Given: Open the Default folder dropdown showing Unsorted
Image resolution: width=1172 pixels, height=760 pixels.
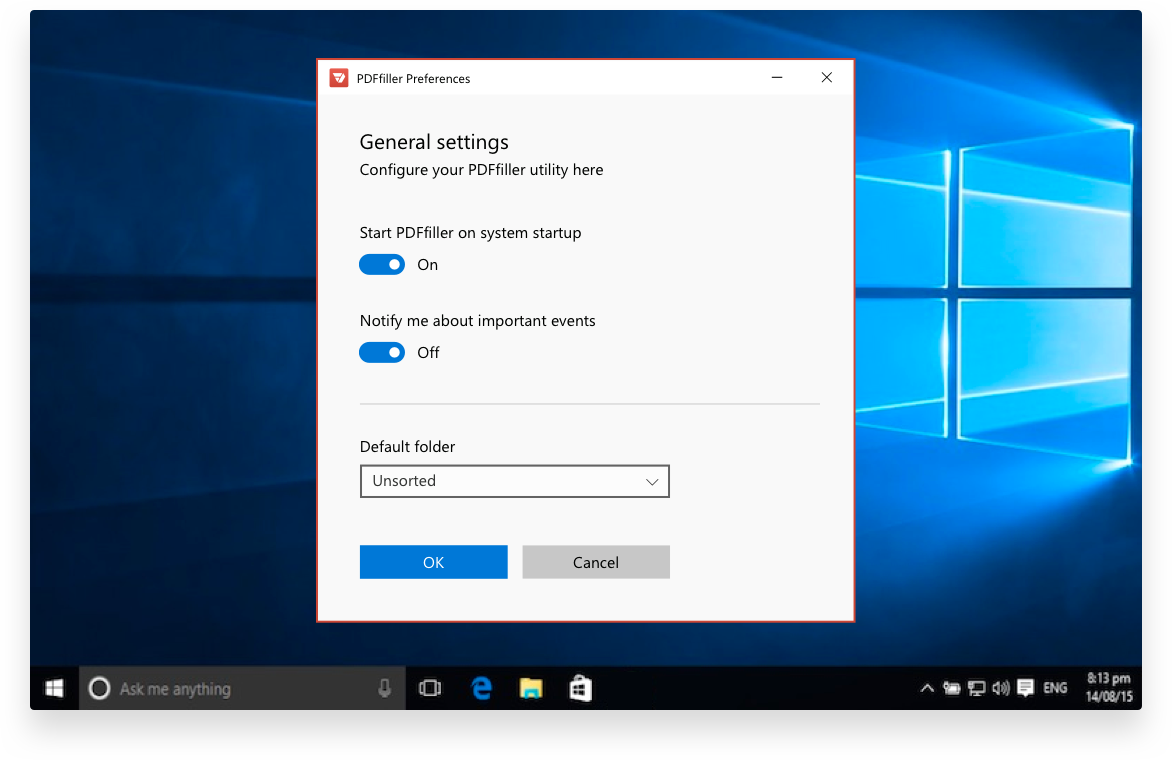Looking at the screenshot, I should click(514, 481).
